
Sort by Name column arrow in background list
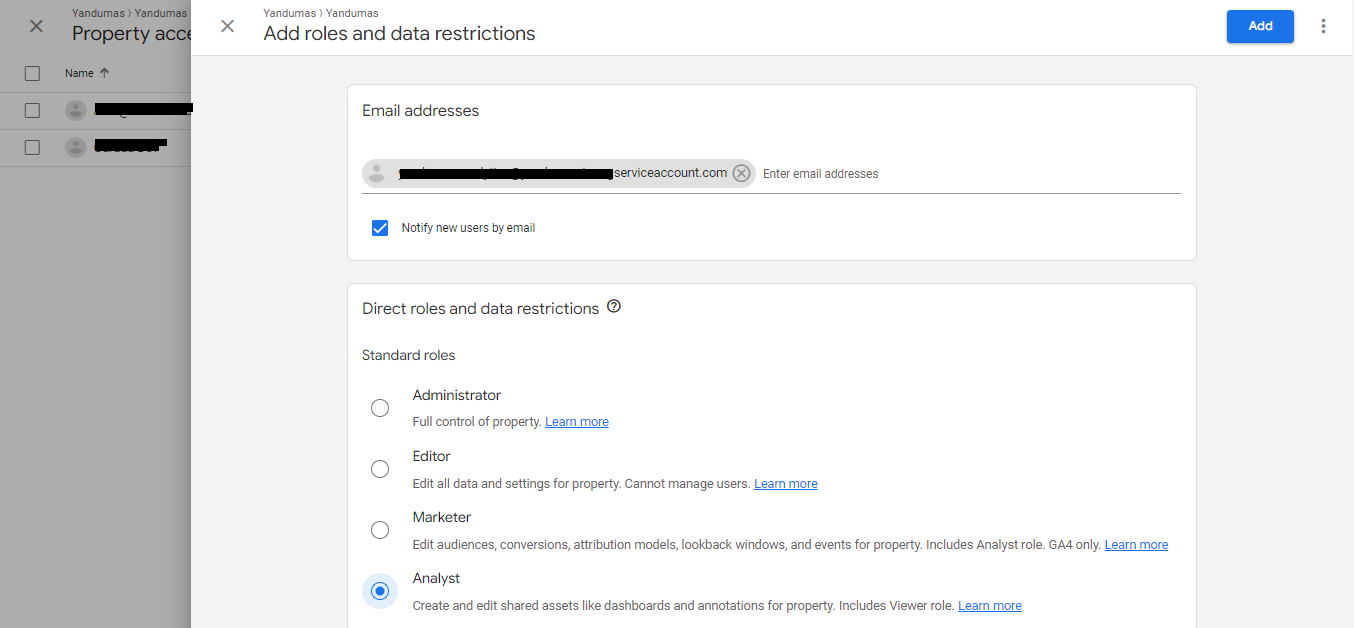tap(105, 73)
